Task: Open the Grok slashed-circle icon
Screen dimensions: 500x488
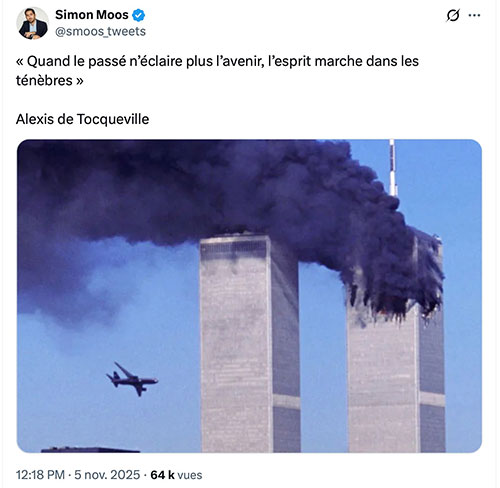Action: [453, 15]
